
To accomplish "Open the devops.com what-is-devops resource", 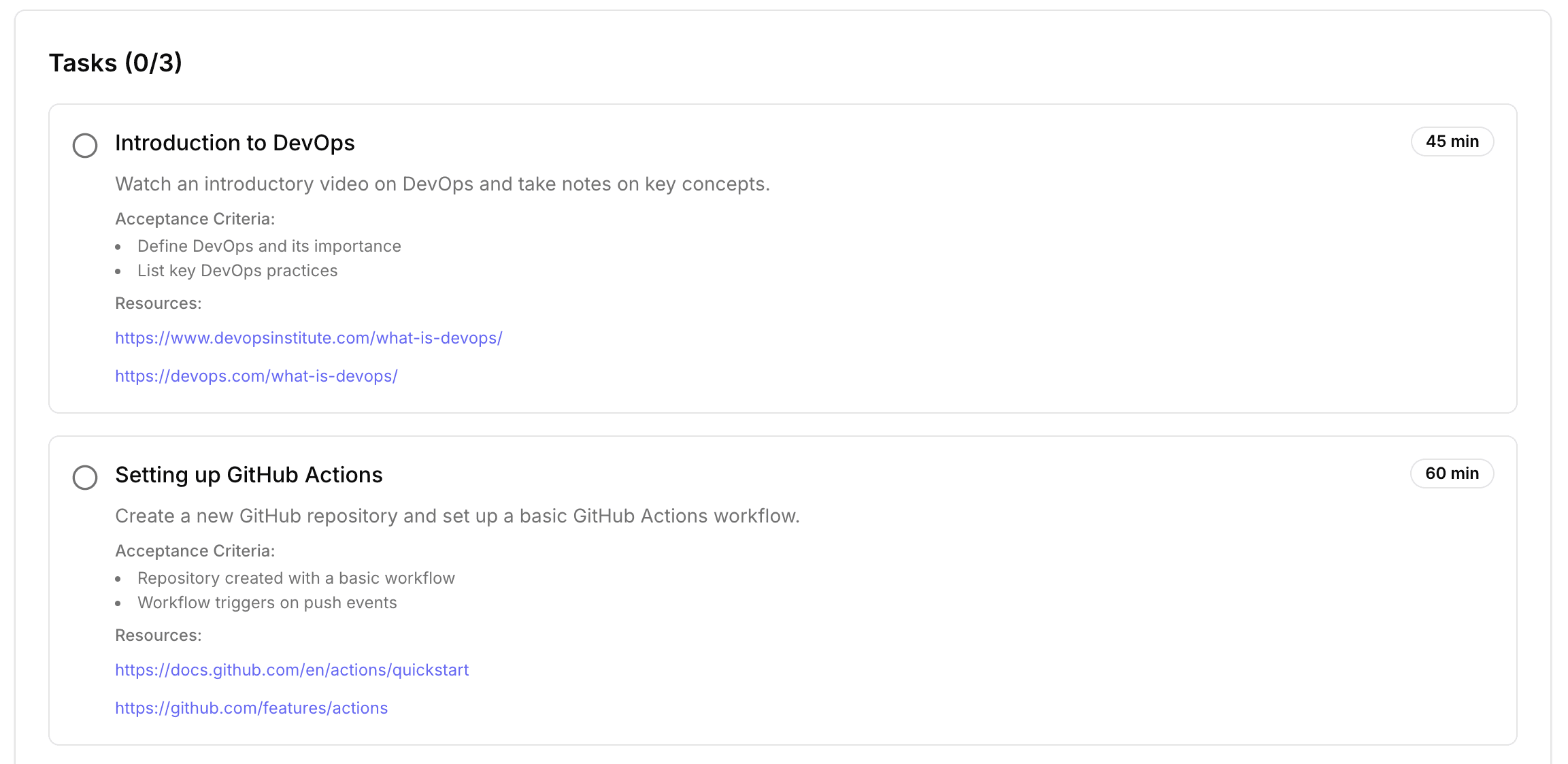I will pyautogui.click(x=256, y=376).
